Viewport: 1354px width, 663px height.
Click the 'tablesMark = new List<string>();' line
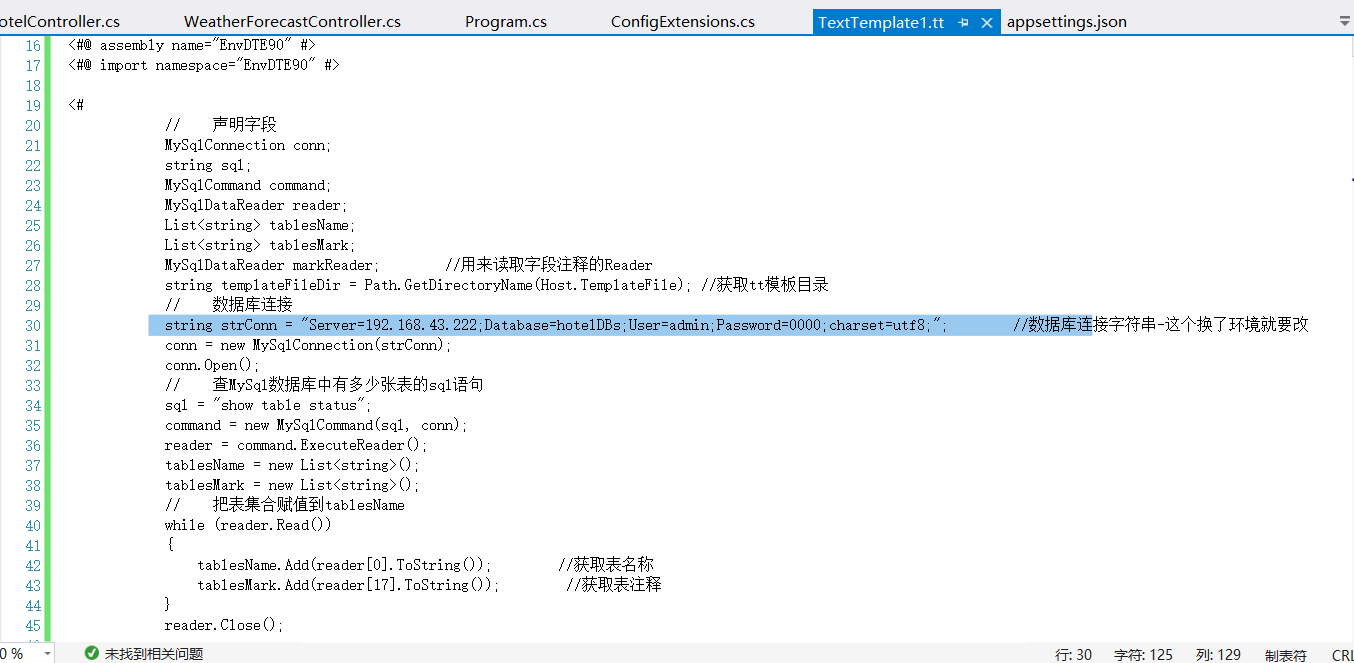tap(292, 485)
